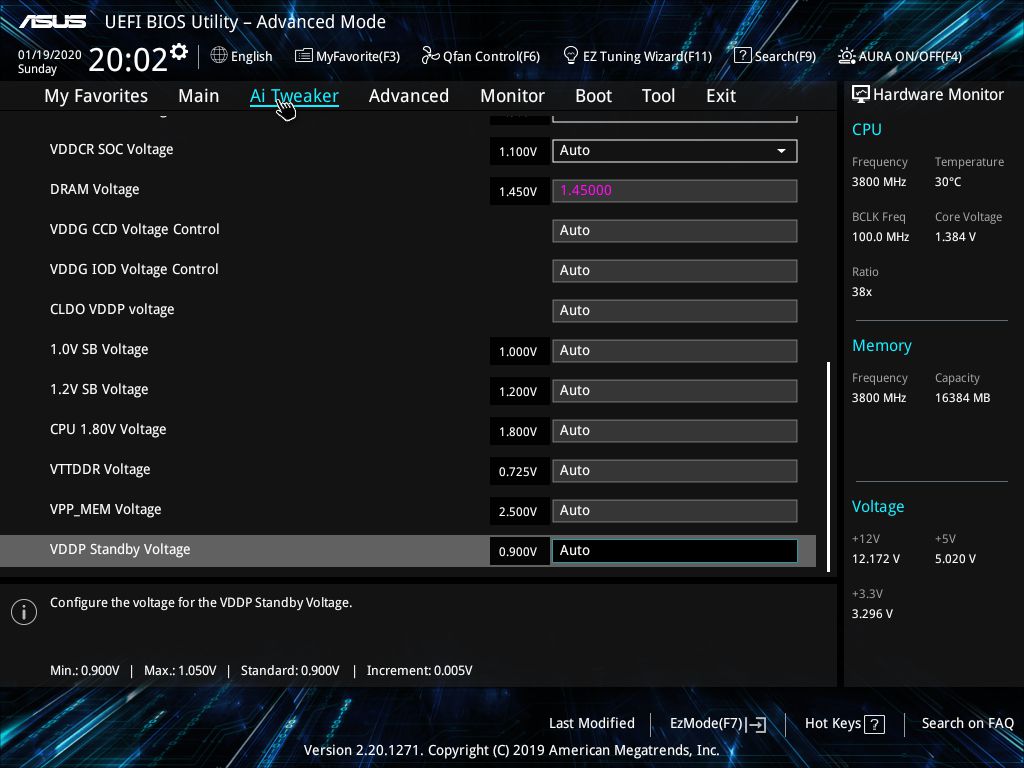
Task: Open the Monitor tab
Action: (x=513, y=96)
